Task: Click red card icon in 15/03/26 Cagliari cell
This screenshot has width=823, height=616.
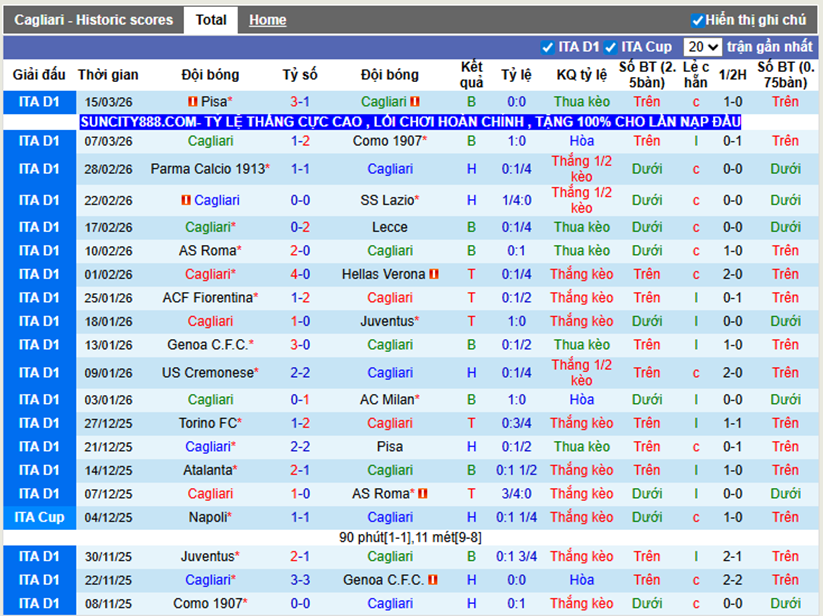Action: point(415,102)
